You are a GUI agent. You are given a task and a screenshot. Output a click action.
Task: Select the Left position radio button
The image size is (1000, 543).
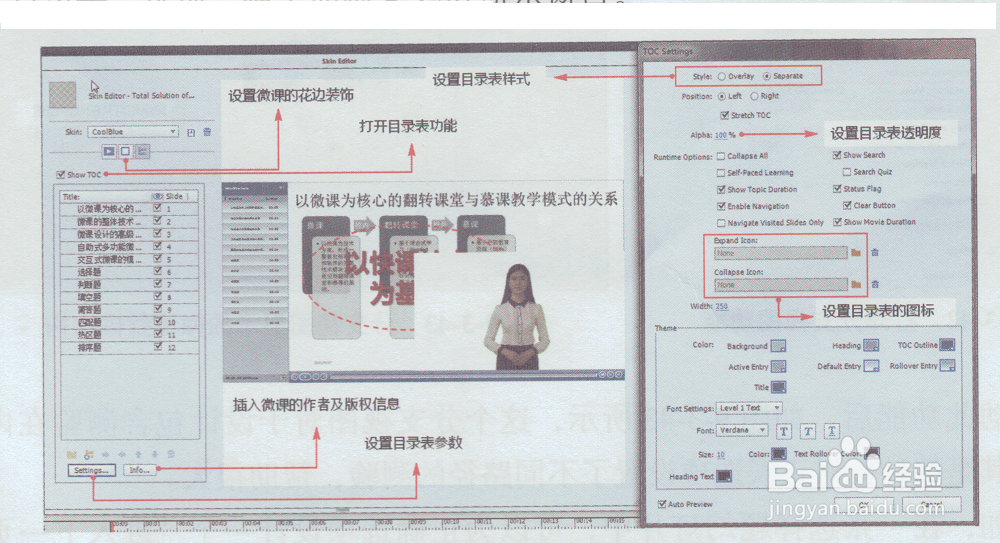[x=722, y=96]
